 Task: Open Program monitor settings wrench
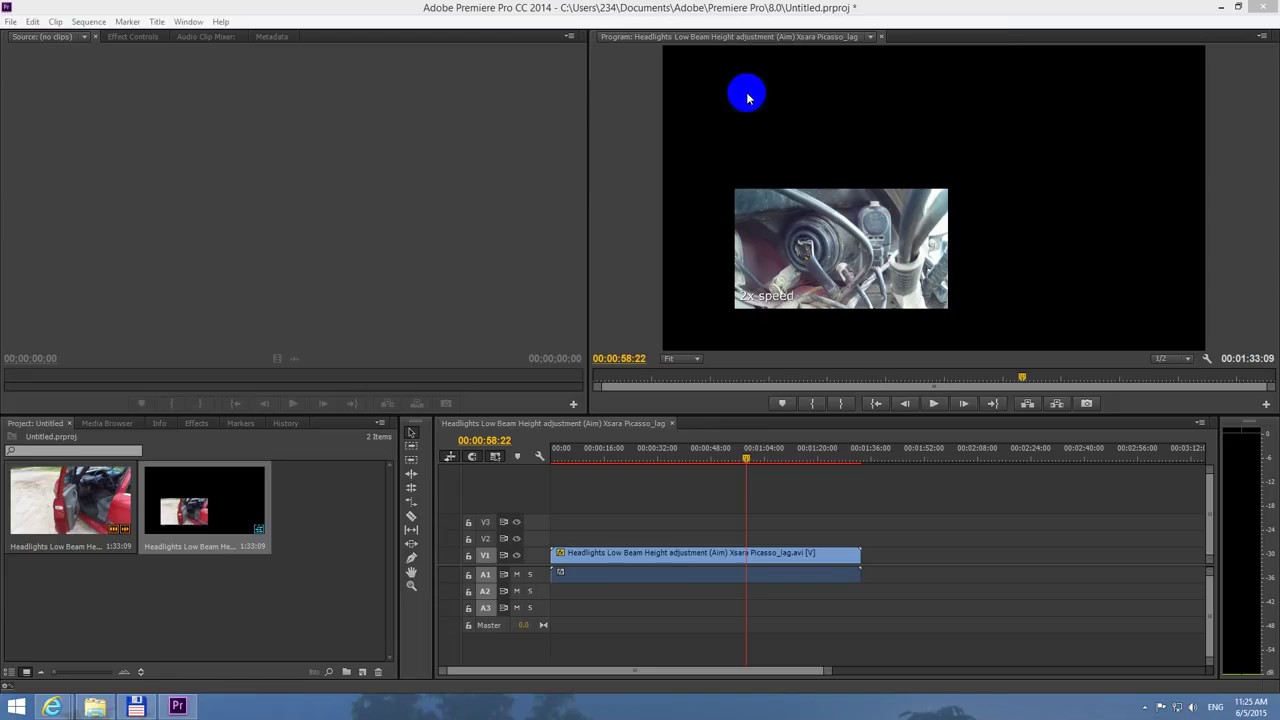pyautogui.click(x=1207, y=358)
